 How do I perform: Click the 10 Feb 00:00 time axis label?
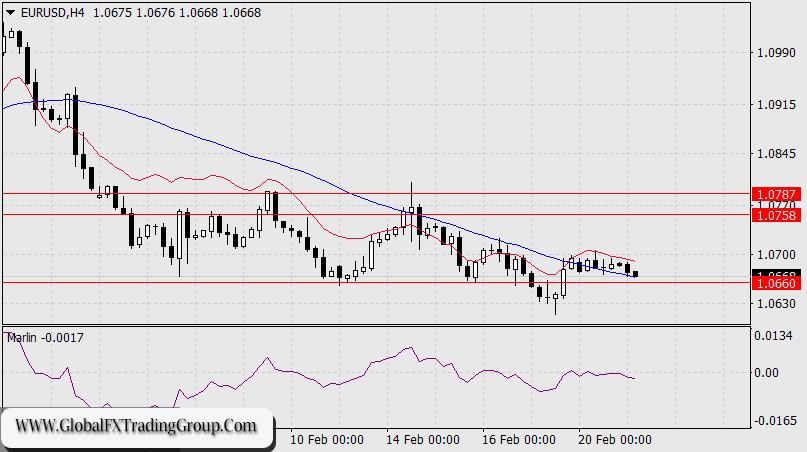[326, 440]
